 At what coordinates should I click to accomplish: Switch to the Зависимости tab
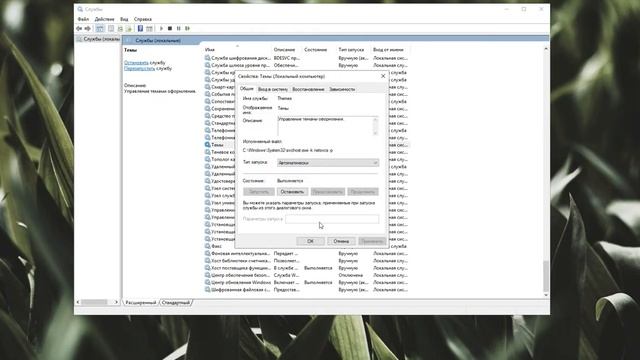pos(342,89)
